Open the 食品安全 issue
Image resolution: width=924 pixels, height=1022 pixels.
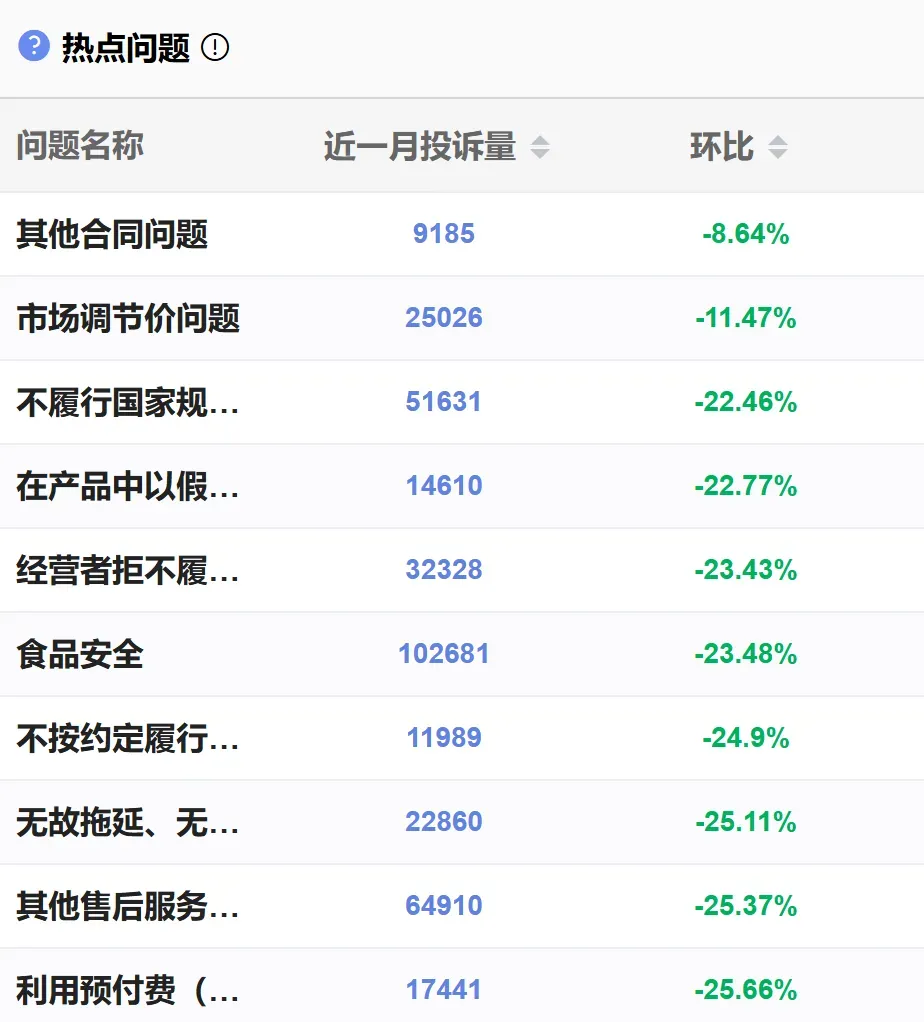80,655
